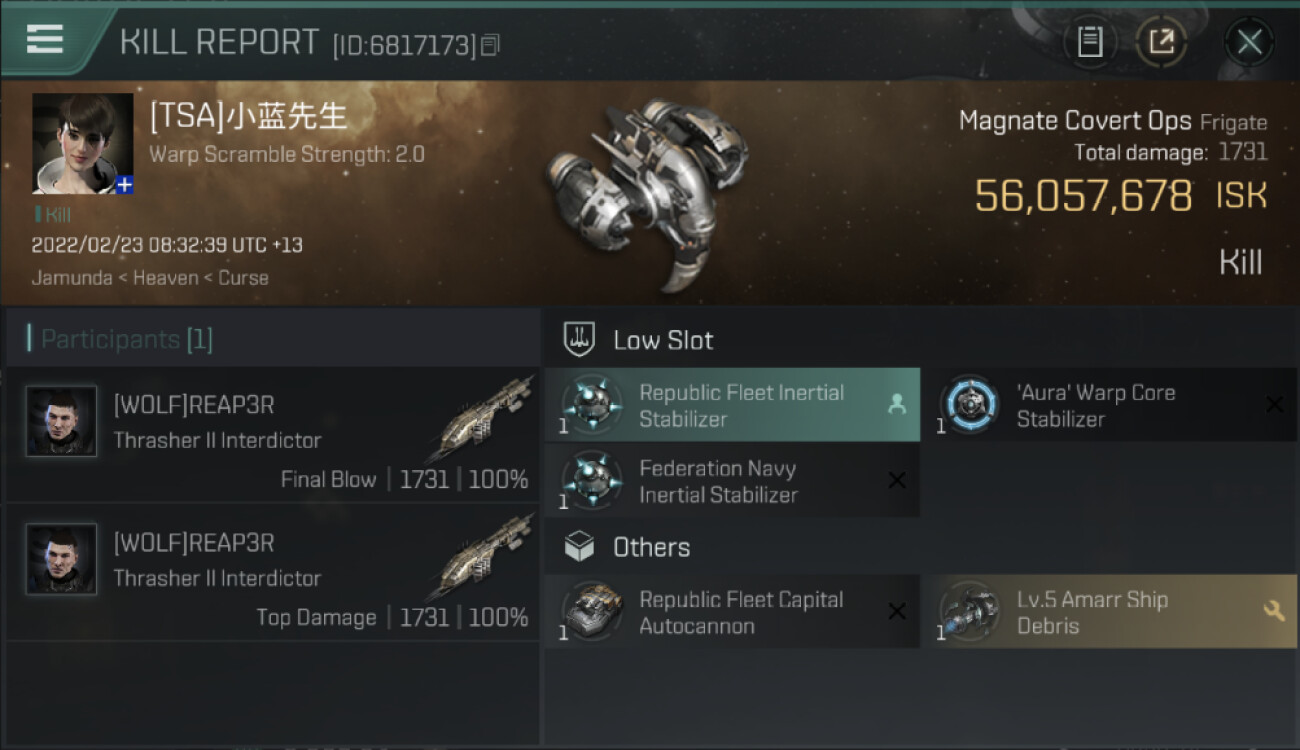Open the clipboard report icon
The height and width of the screenshot is (750, 1300).
coord(1090,42)
